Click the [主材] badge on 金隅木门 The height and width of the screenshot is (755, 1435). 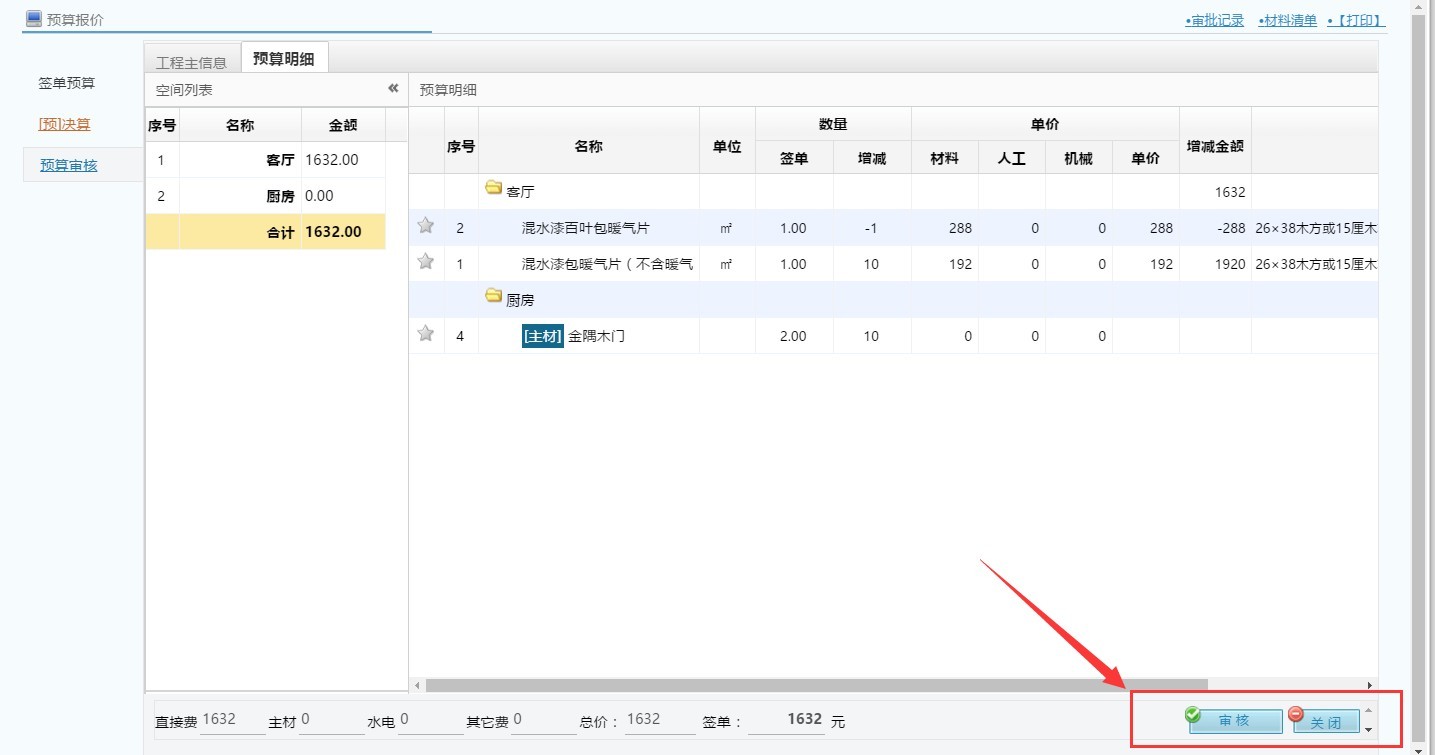click(543, 335)
